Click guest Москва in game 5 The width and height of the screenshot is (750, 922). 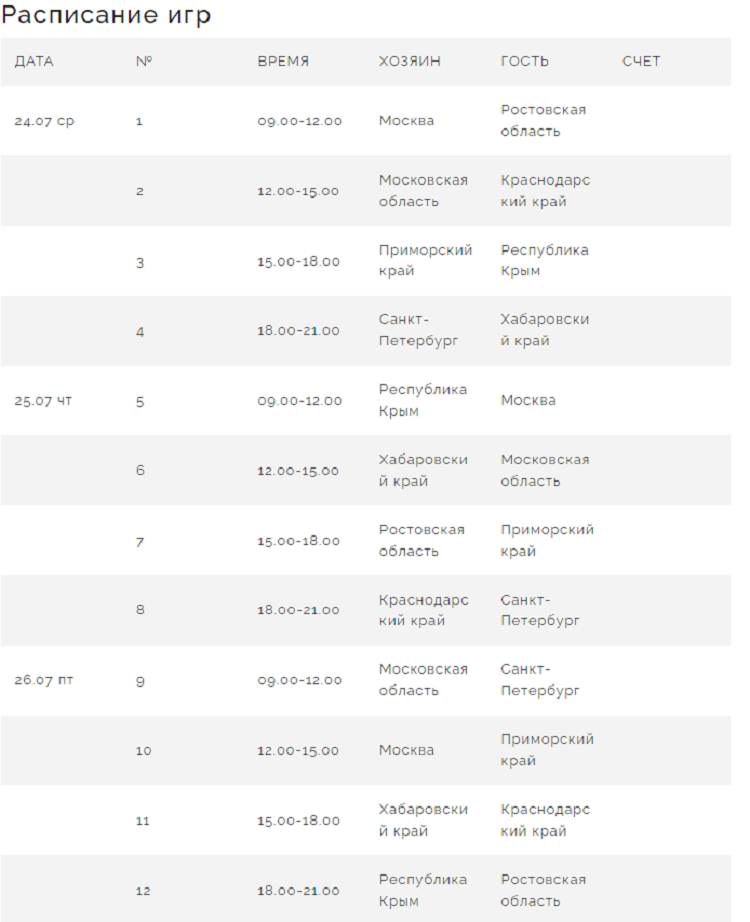[x=528, y=401]
